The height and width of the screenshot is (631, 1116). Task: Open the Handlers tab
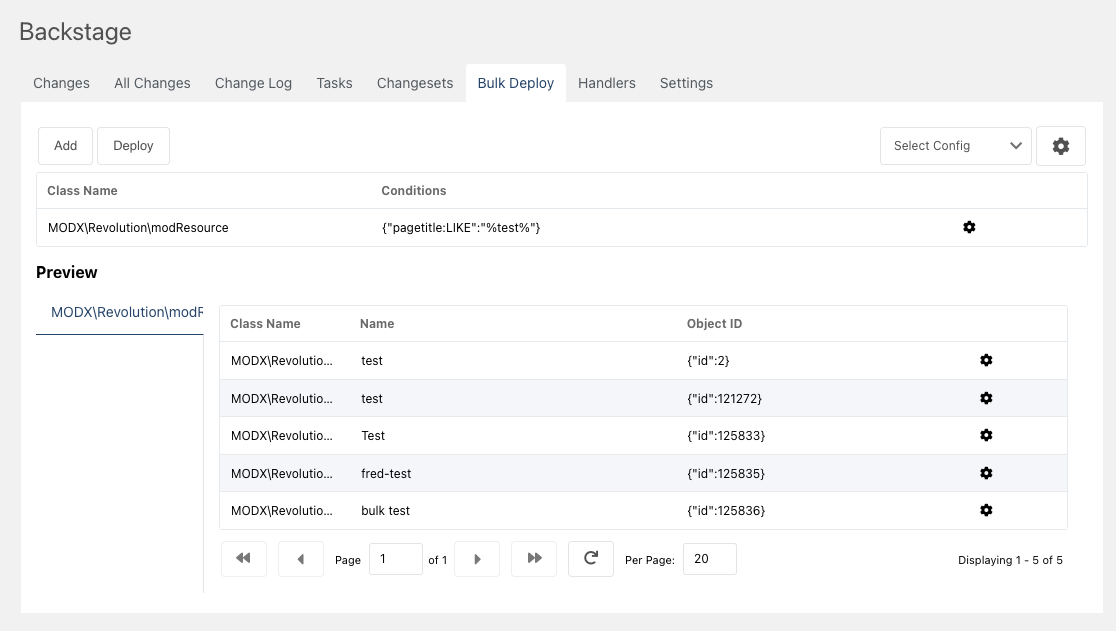(x=606, y=83)
